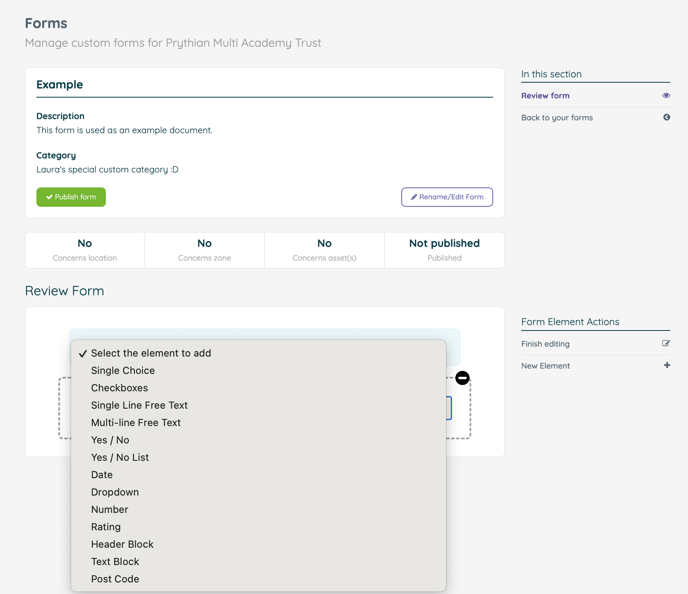Screen dimensions: 688x594
Task: Click the Publish form button
Action: click(71, 197)
